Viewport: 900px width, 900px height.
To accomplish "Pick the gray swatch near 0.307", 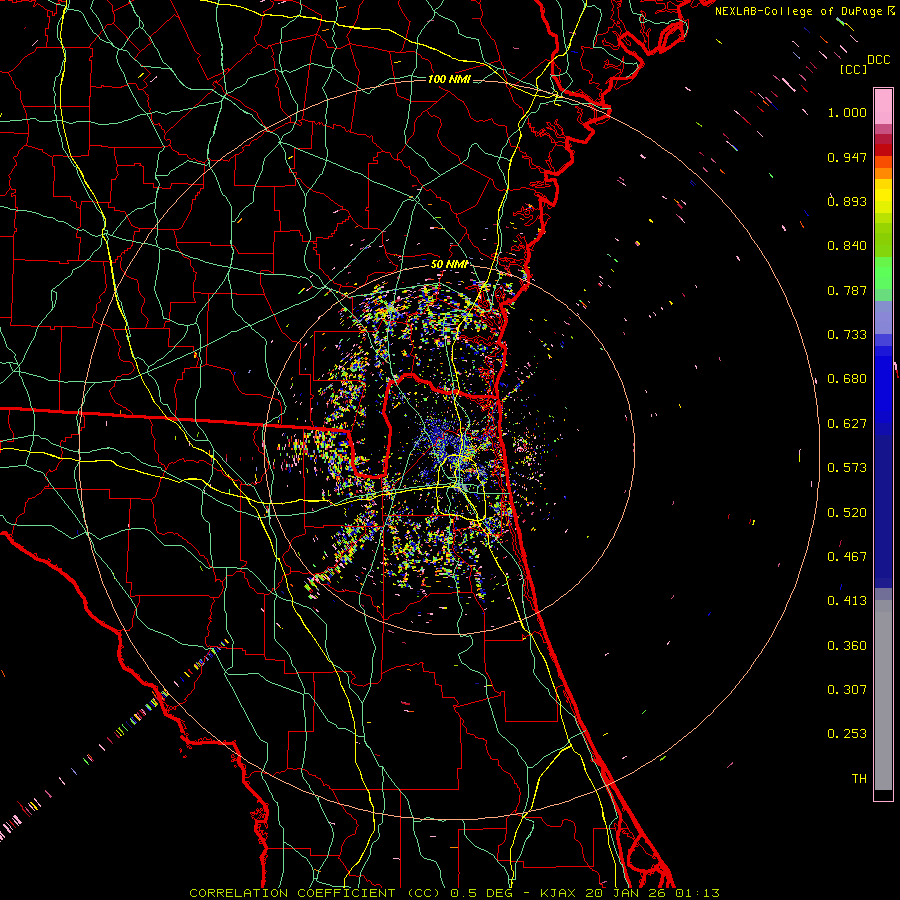I will point(883,695).
